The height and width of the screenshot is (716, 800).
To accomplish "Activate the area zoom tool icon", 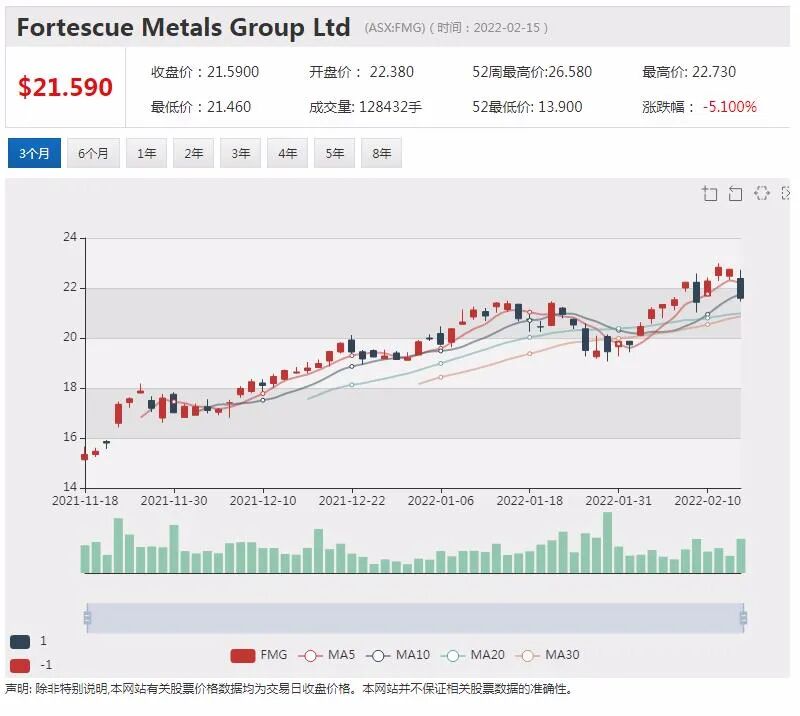I will [710, 193].
